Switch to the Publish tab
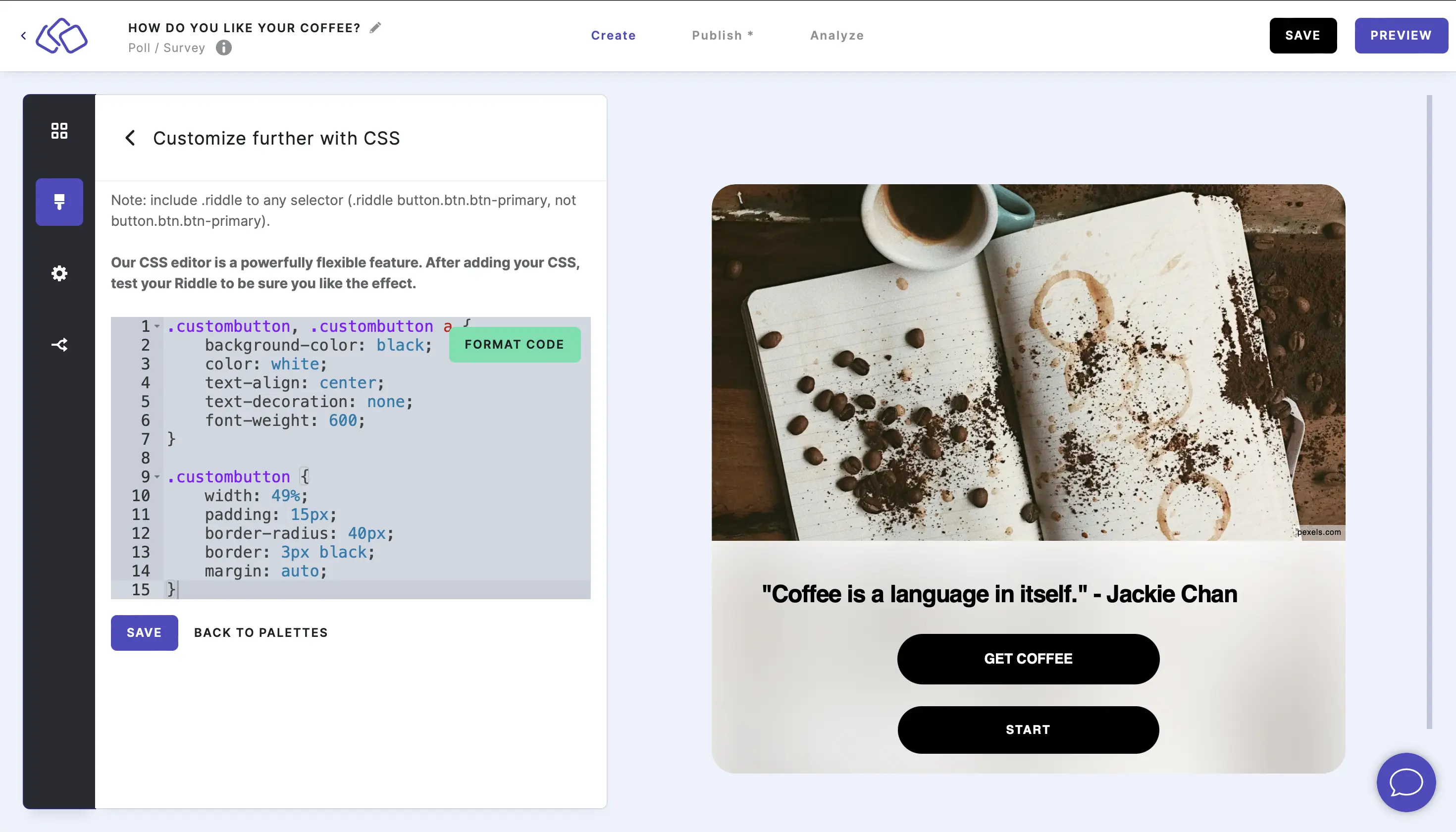Image resolution: width=1456 pixels, height=832 pixels. [x=722, y=35]
